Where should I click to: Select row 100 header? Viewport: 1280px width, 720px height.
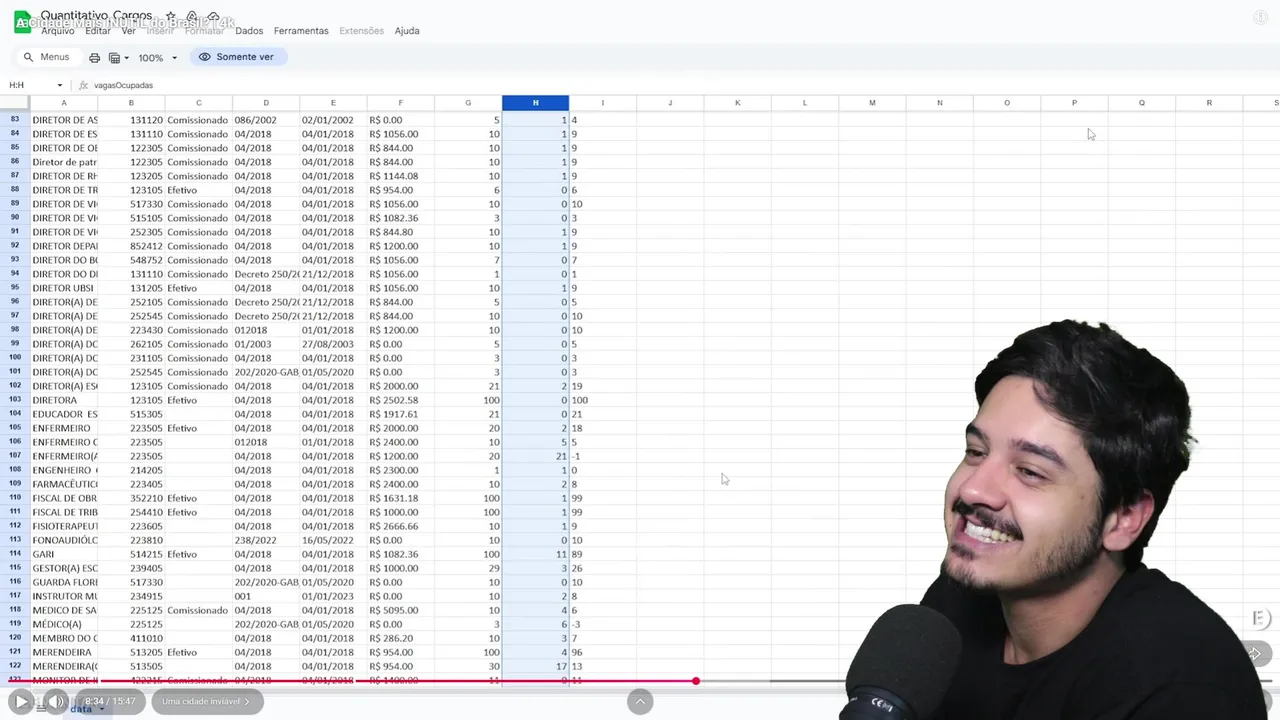(15, 358)
